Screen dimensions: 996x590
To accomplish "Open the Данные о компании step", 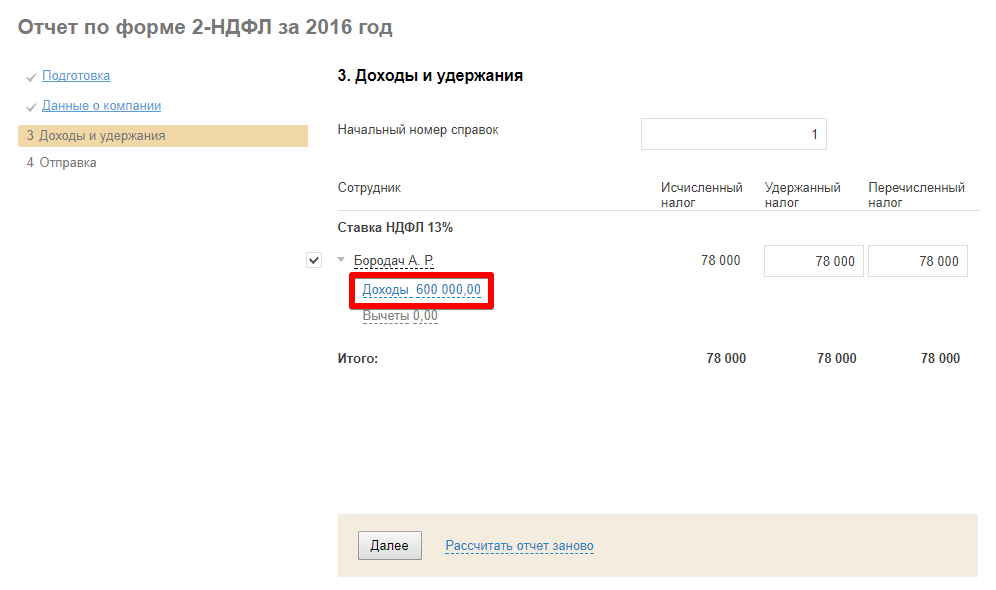I will (x=101, y=106).
